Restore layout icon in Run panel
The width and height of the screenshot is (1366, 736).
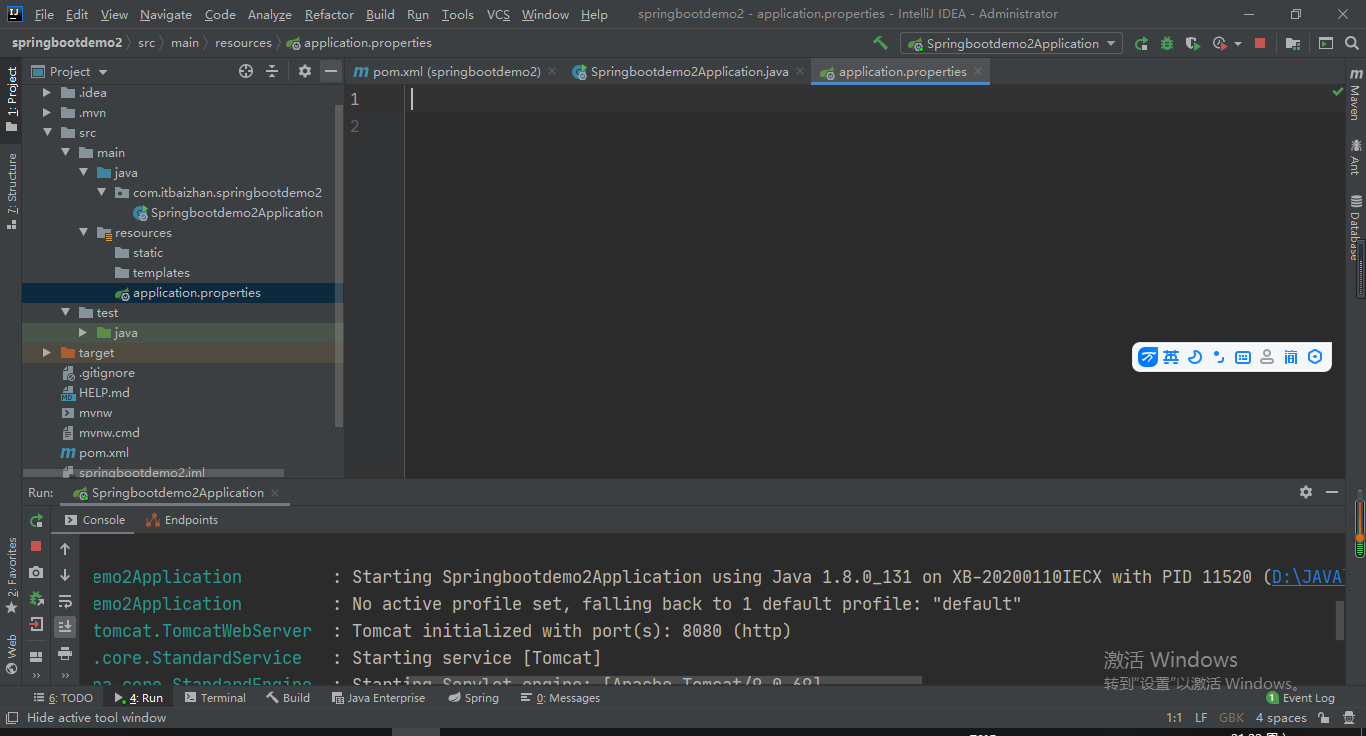click(36, 657)
